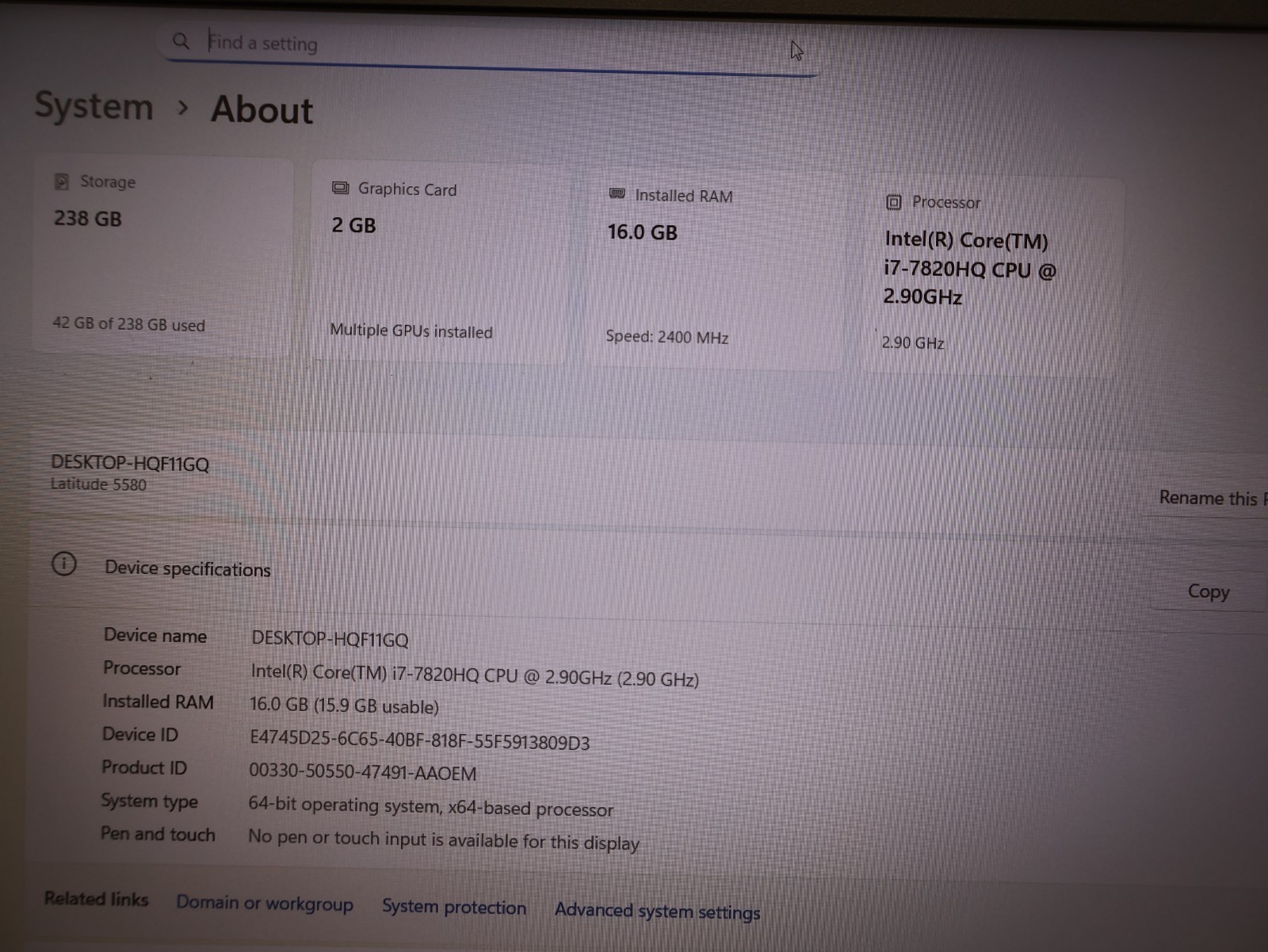Click the search magnifier icon
The width and height of the screenshot is (1268, 952).
pyautogui.click(x=181, y=40)
